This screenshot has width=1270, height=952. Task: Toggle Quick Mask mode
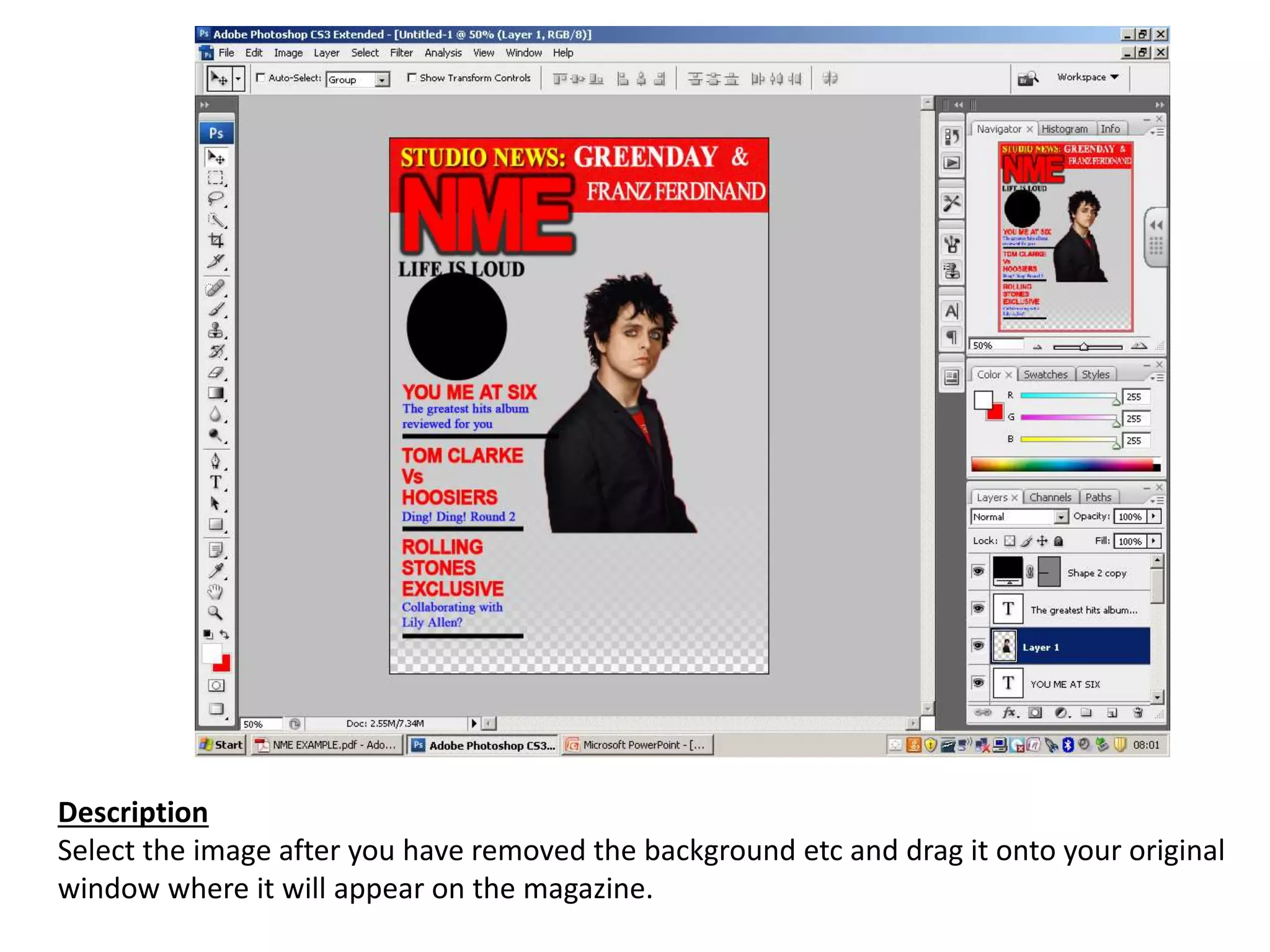pyautogui.click(x=216, y=685)
